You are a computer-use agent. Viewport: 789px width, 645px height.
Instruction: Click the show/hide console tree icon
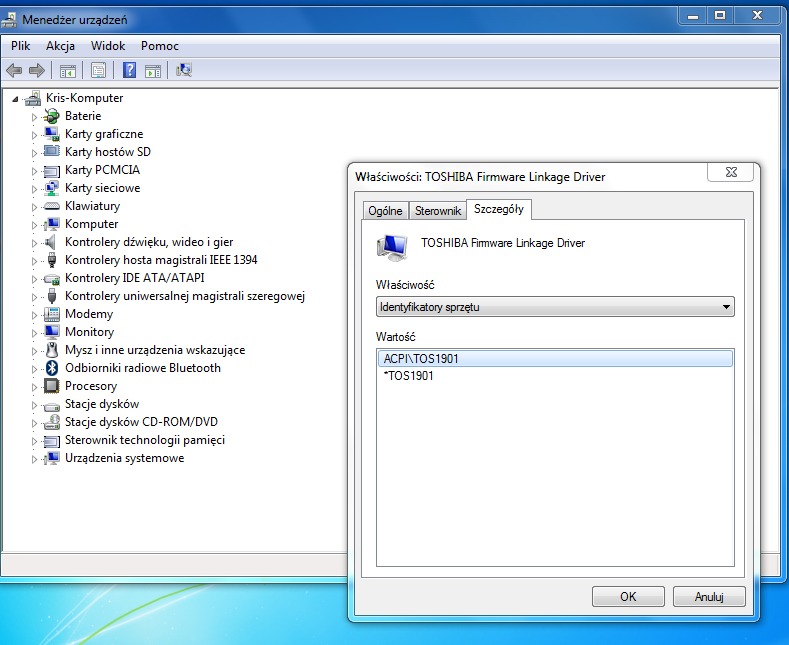point(68,70)
